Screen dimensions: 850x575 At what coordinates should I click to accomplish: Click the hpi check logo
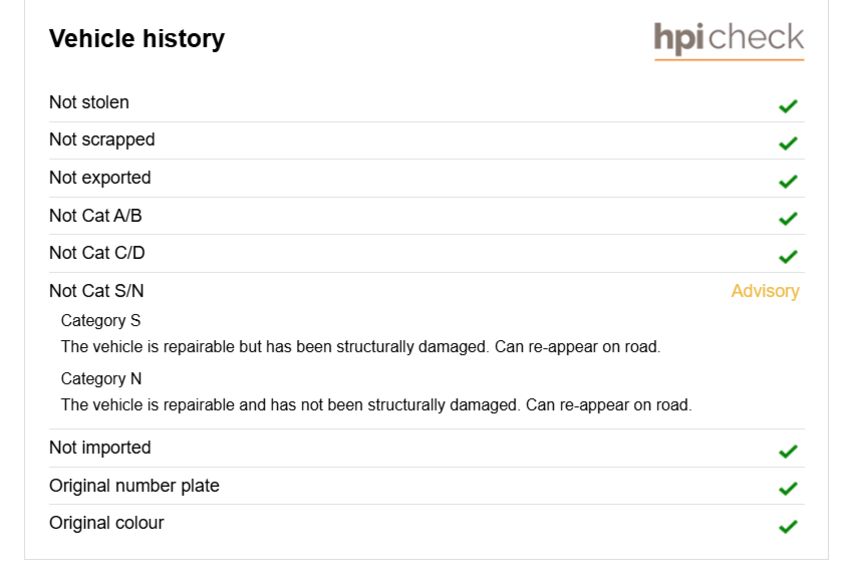tap(729, 41)
